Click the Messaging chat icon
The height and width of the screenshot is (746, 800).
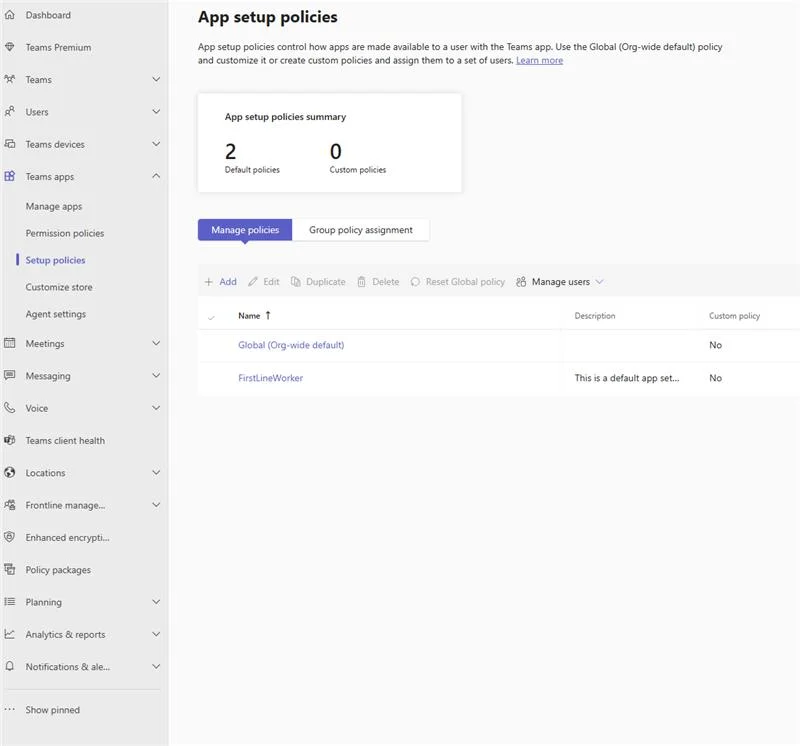pos(9,376)
